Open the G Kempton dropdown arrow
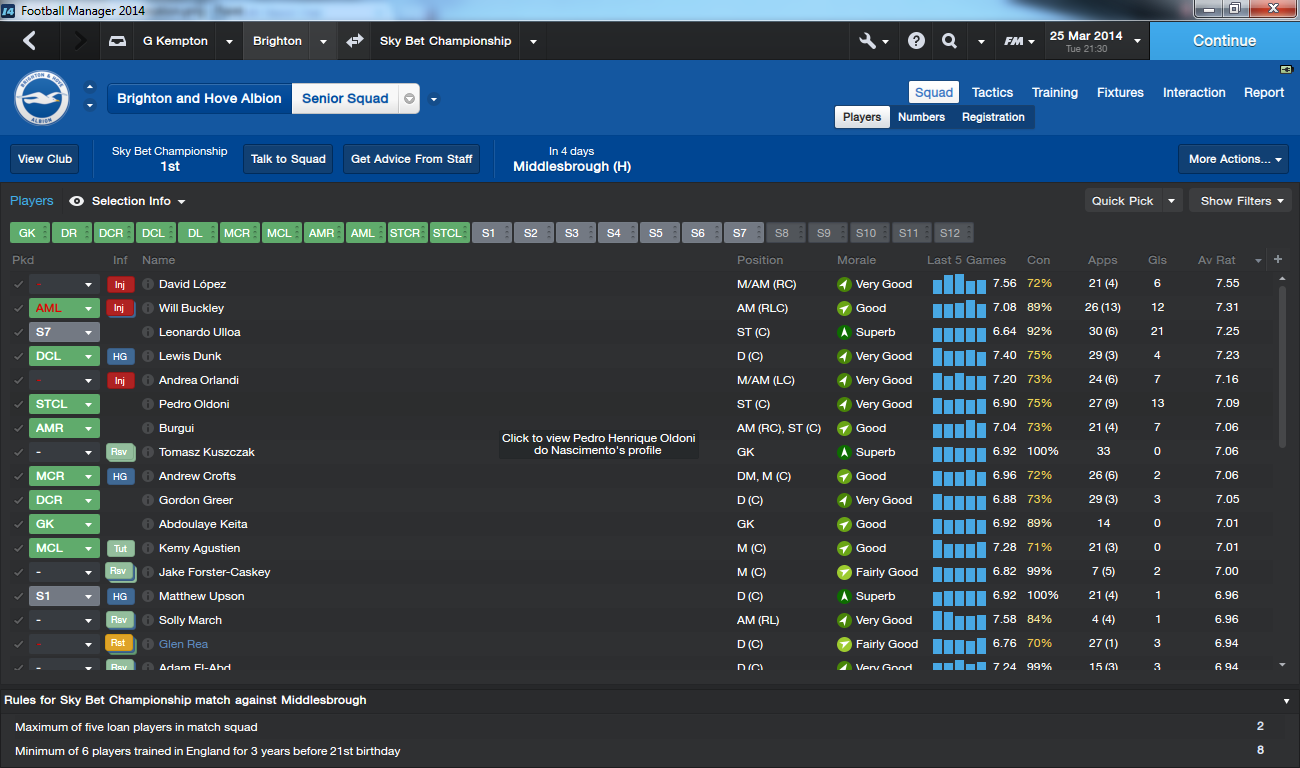This screenshot has width=1300, height=768. pyautogui.click(x=229, y=42)
